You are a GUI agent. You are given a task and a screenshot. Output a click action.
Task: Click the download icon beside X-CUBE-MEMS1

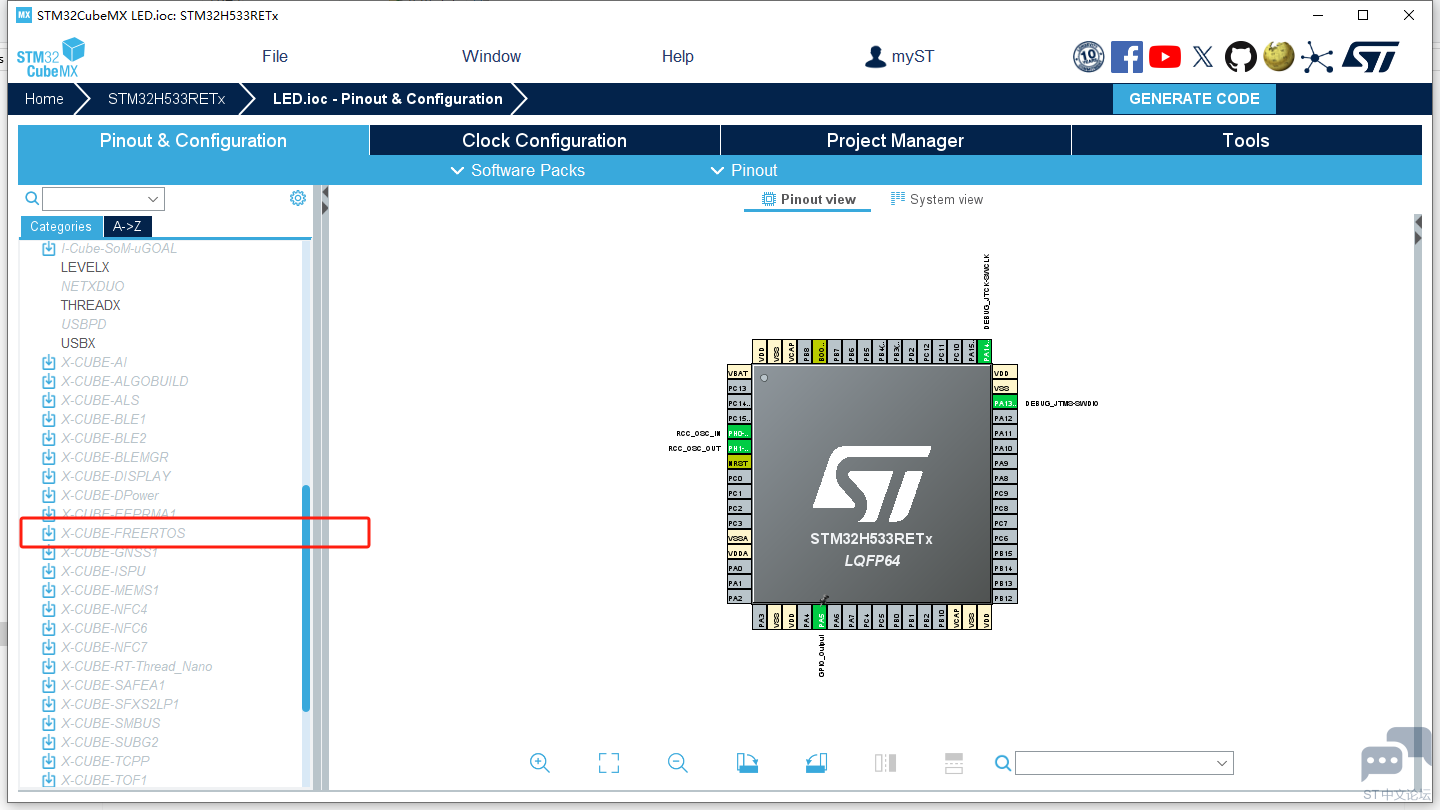point(48,590)
